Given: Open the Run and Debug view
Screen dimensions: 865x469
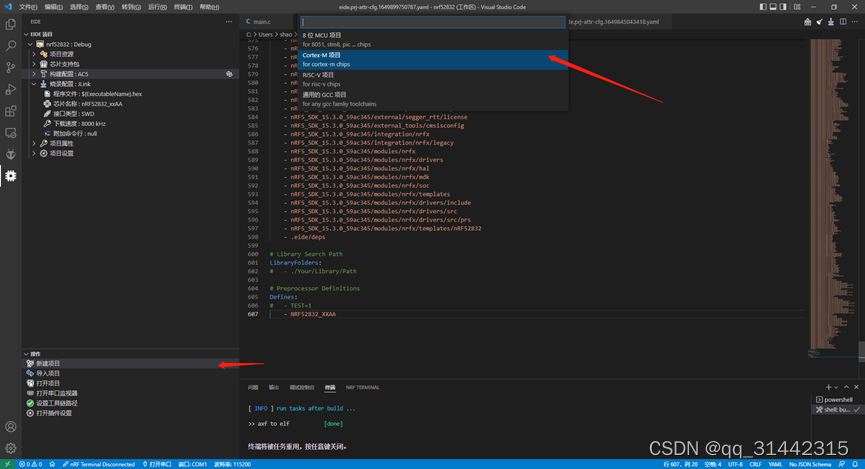Looking at the screenshot, I should click(10, 89).
